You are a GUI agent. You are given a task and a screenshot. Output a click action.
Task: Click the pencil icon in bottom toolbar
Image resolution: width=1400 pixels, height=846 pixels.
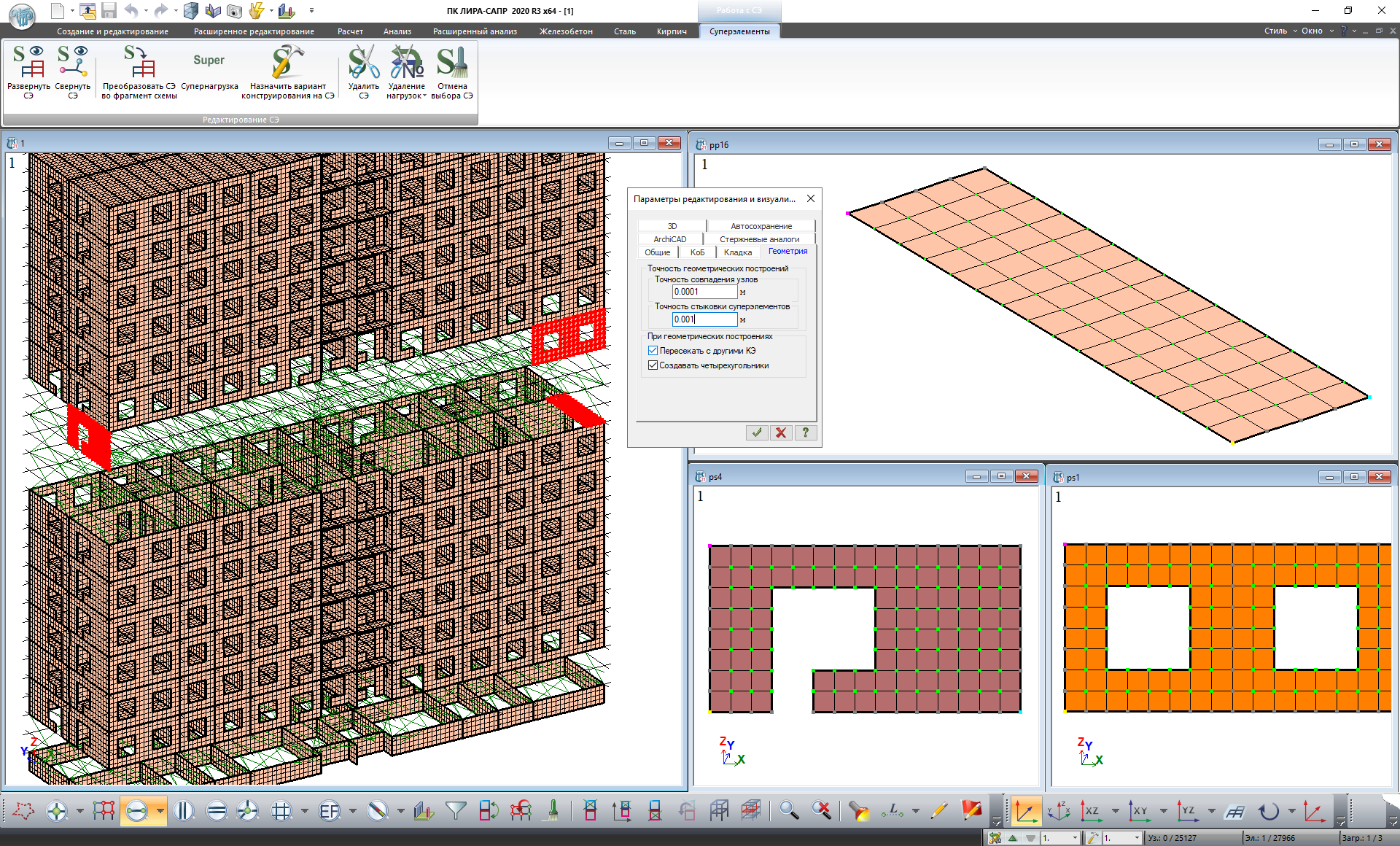939,810
